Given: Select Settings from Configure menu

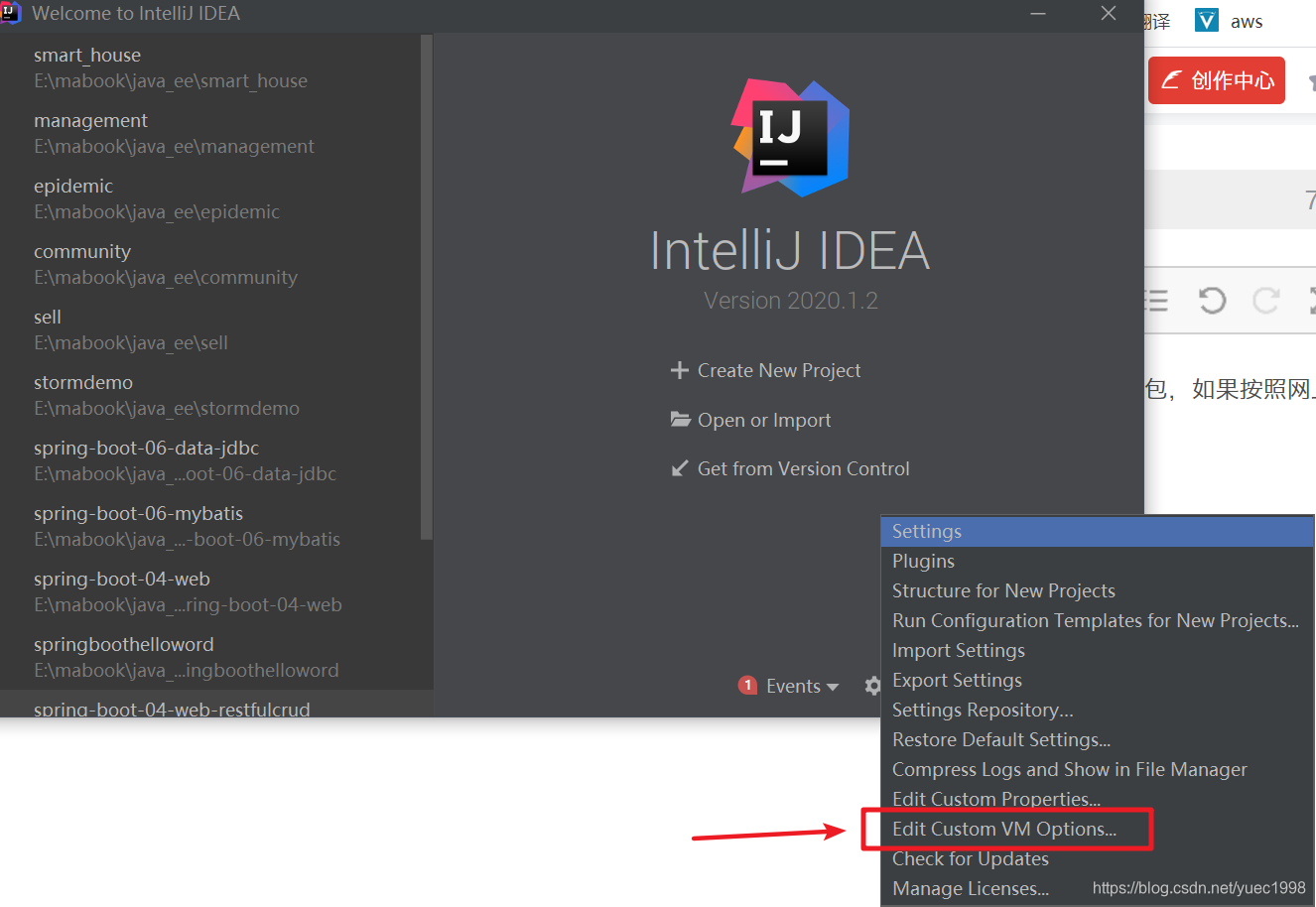Looking at the screenshot, I should (1097, 531).
